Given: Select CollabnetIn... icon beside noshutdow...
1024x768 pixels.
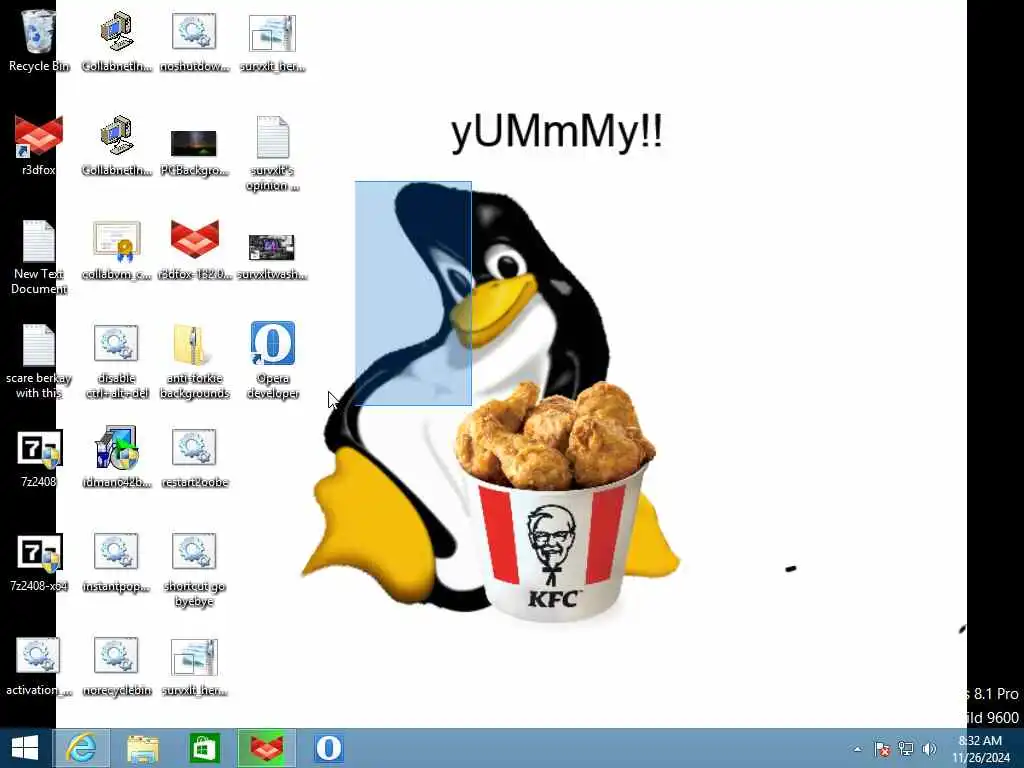Looking at the screenshot, I should click(116, 41).
